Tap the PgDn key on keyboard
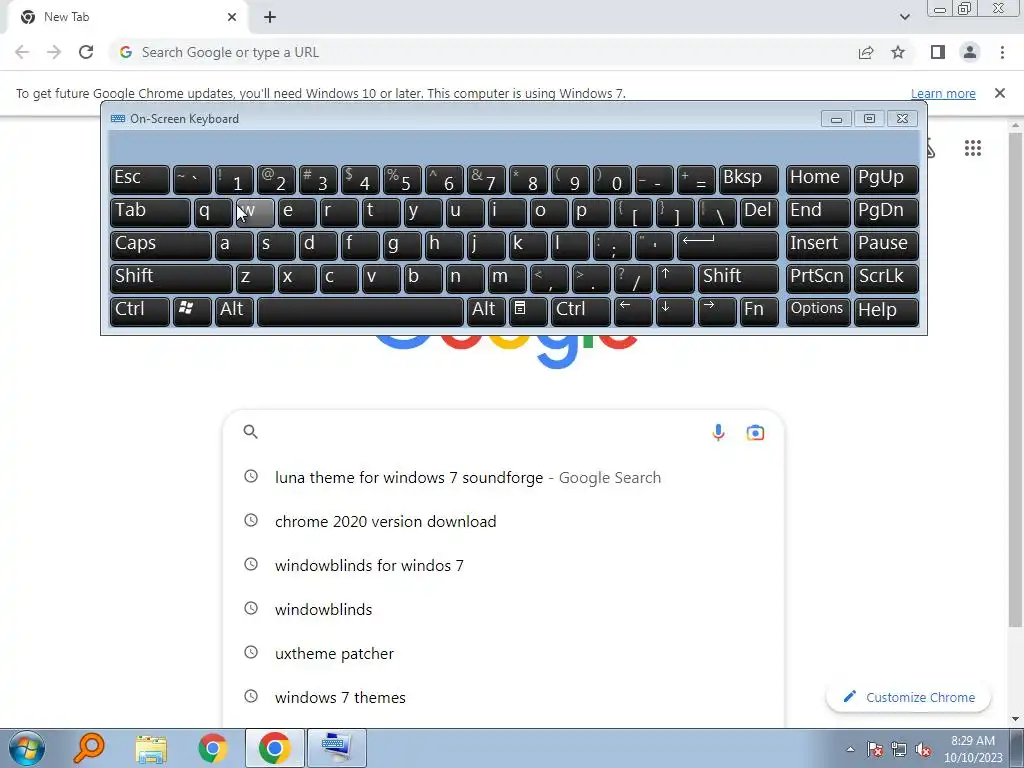 (886, 213)
